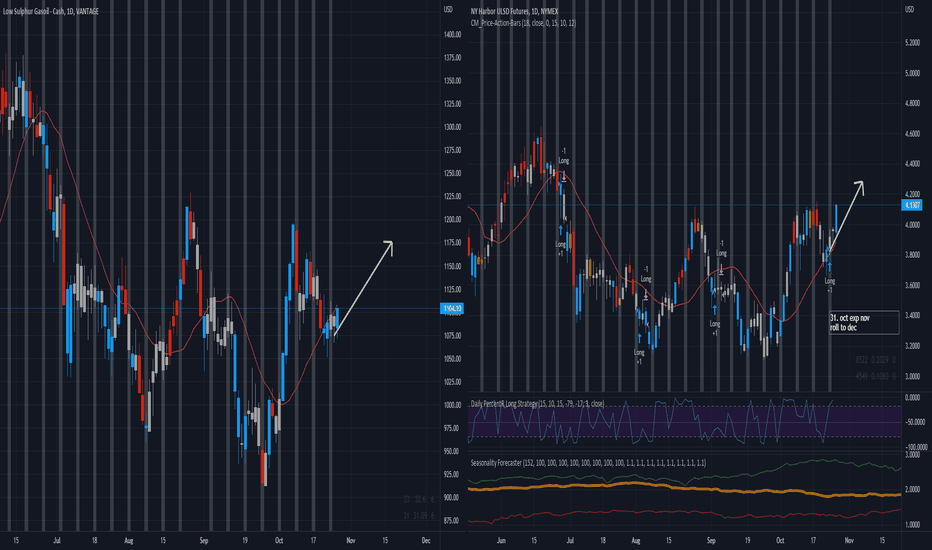Click the Dec label on the Gasoil time axis
The height and width of the screenshot is (550, 932).
[426, 540]
